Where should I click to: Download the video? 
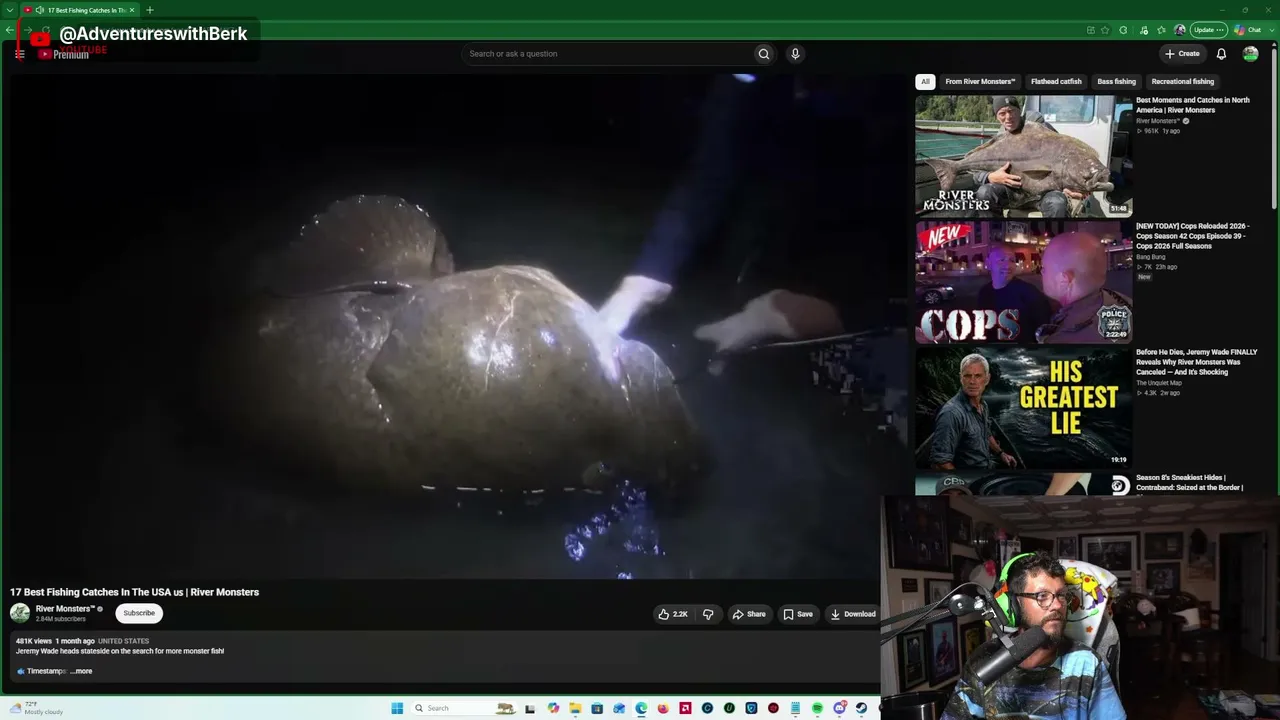pyautogui.click(x=853, y=614)
